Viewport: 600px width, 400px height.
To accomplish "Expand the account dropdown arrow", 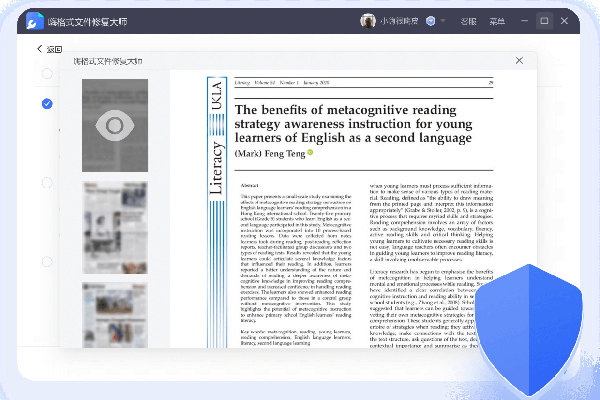I will point(444,20).
